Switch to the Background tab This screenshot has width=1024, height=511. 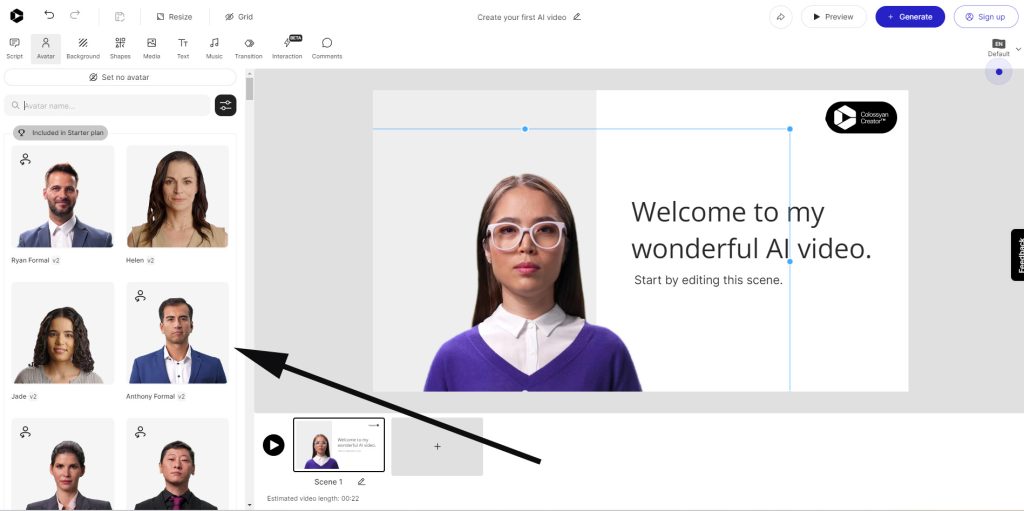[83, 47]
